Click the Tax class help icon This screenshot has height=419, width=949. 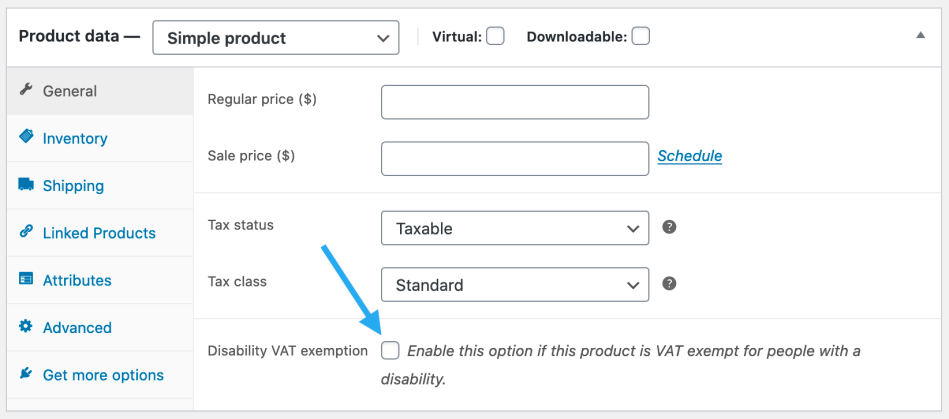pos(670,284)
